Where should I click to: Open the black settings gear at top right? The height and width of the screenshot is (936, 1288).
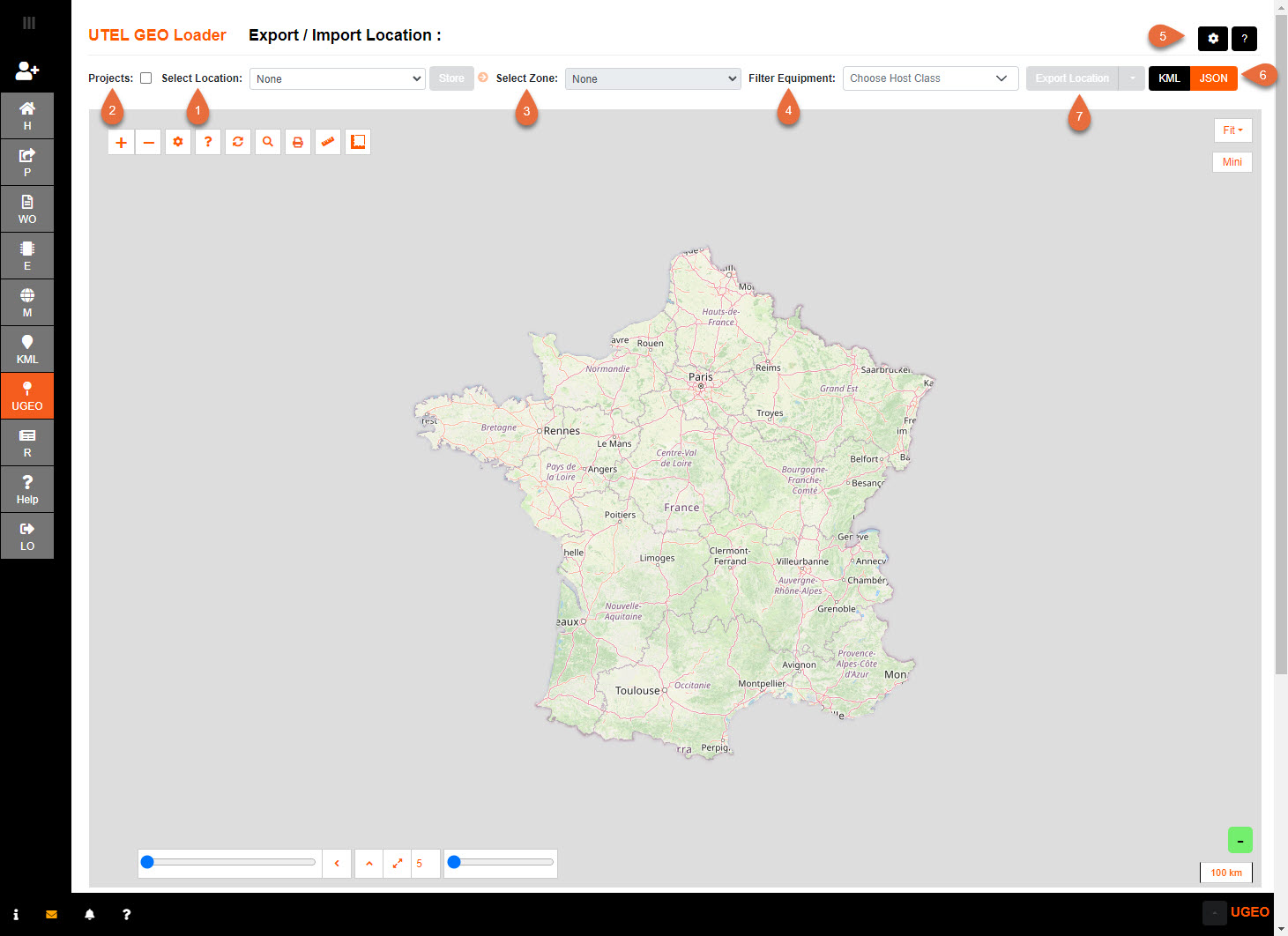pyautogui.click(x=1213, y=39)
